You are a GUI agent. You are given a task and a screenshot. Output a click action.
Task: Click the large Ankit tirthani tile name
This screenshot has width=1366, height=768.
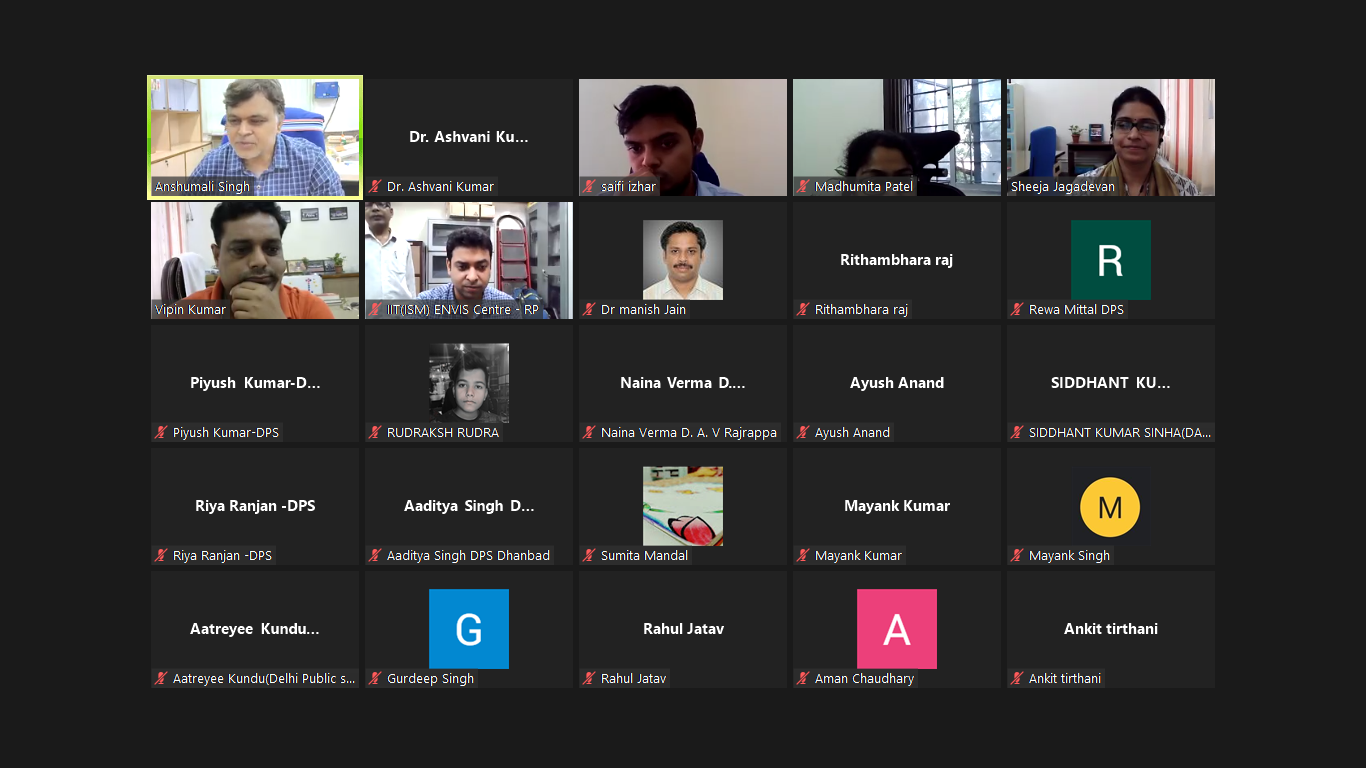(x=1111, y=629)
